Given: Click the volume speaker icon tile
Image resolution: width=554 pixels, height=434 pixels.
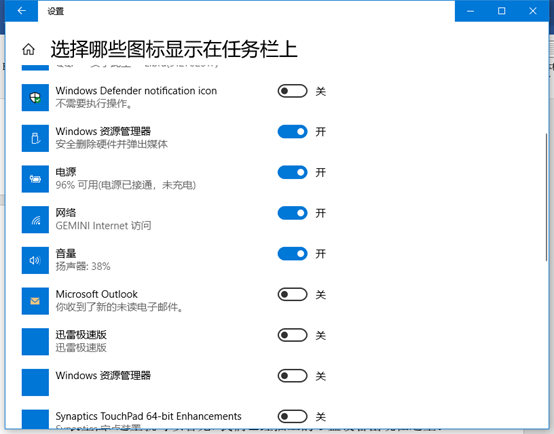Looking at the screenshot, I should [x=35, y=260].
